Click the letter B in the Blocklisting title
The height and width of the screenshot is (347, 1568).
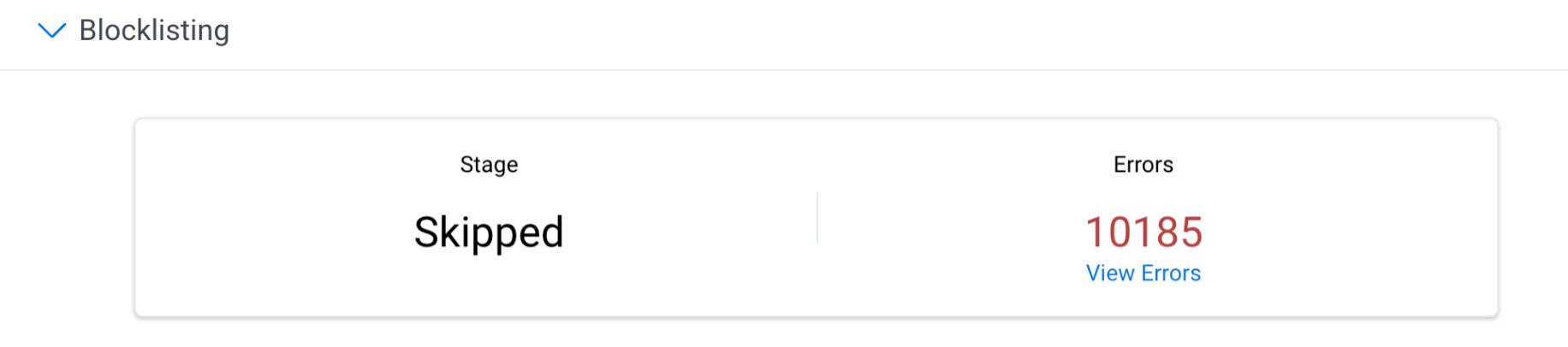(x=88, y=31)
